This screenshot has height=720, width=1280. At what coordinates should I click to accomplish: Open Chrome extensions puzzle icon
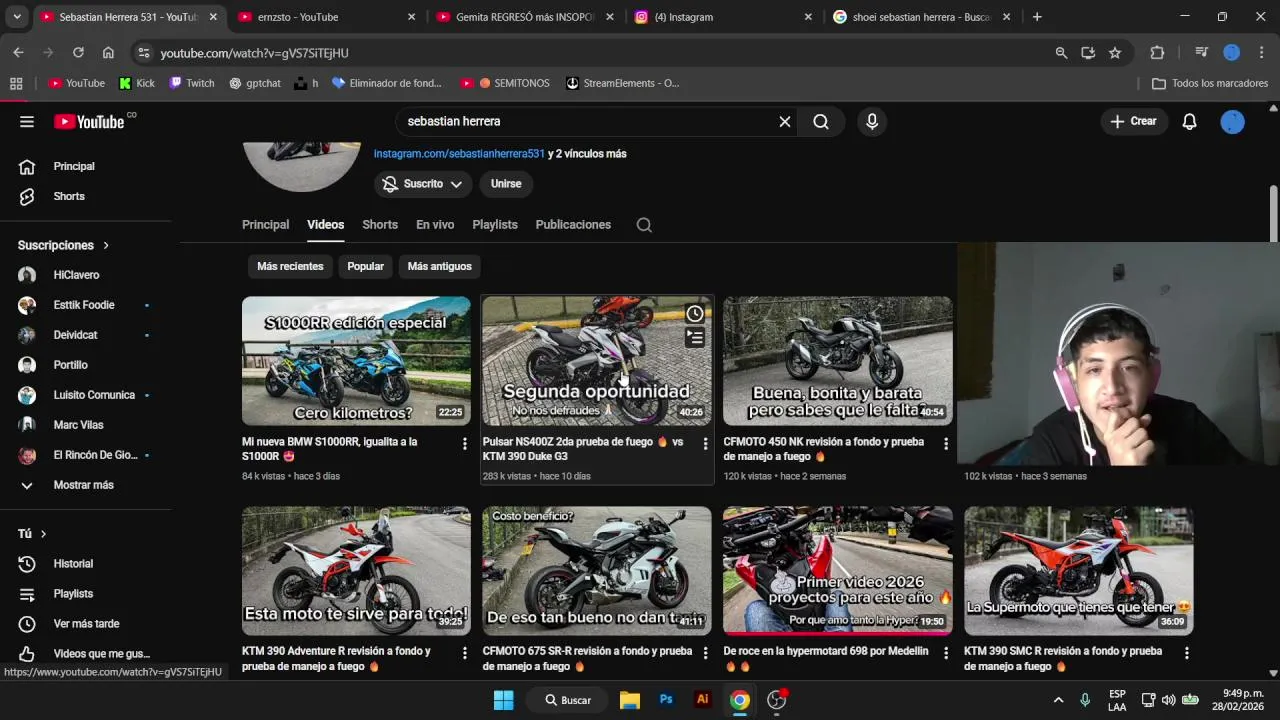point(1157,53)
